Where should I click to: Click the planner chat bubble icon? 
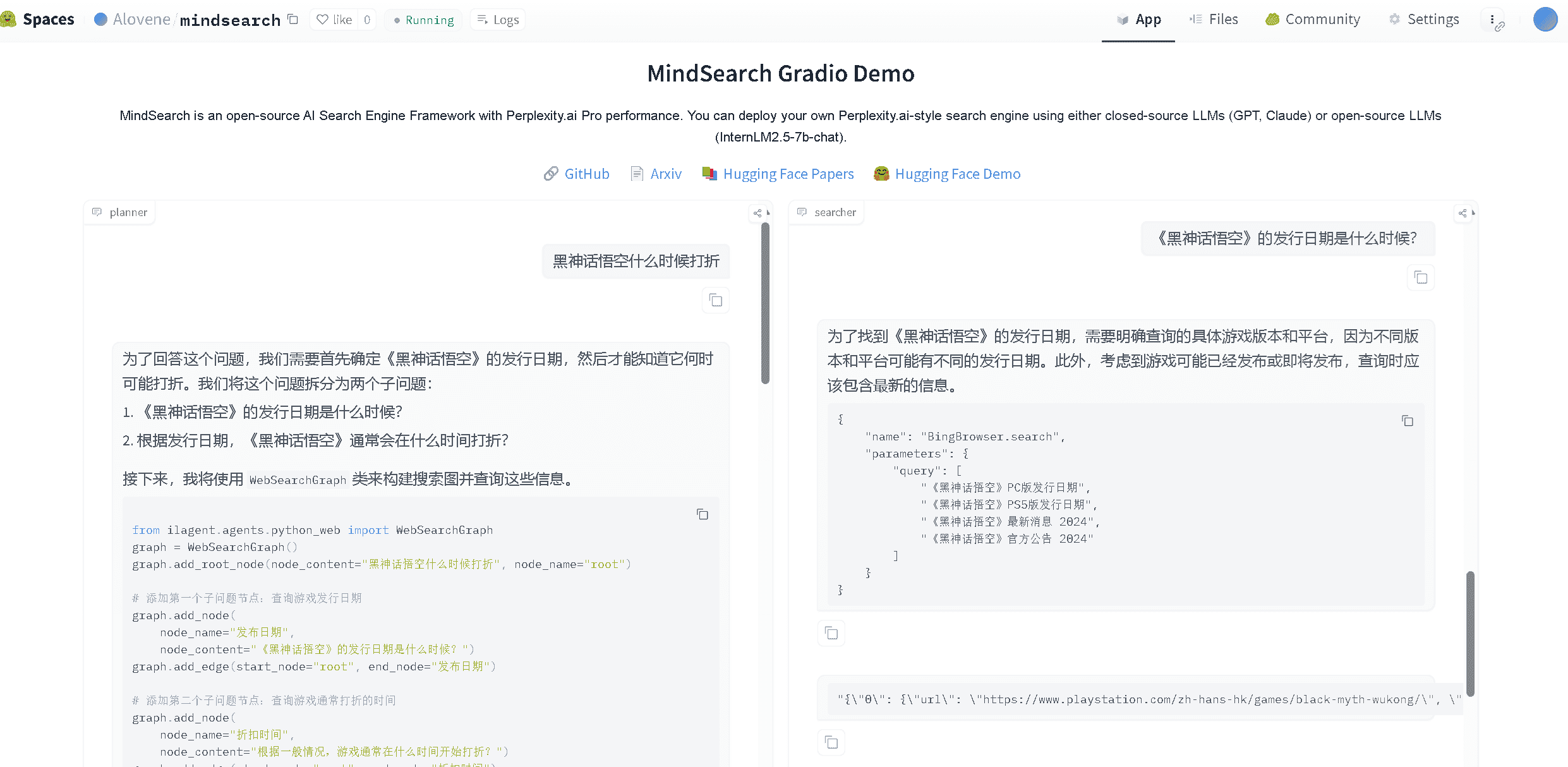coord(97,212)
